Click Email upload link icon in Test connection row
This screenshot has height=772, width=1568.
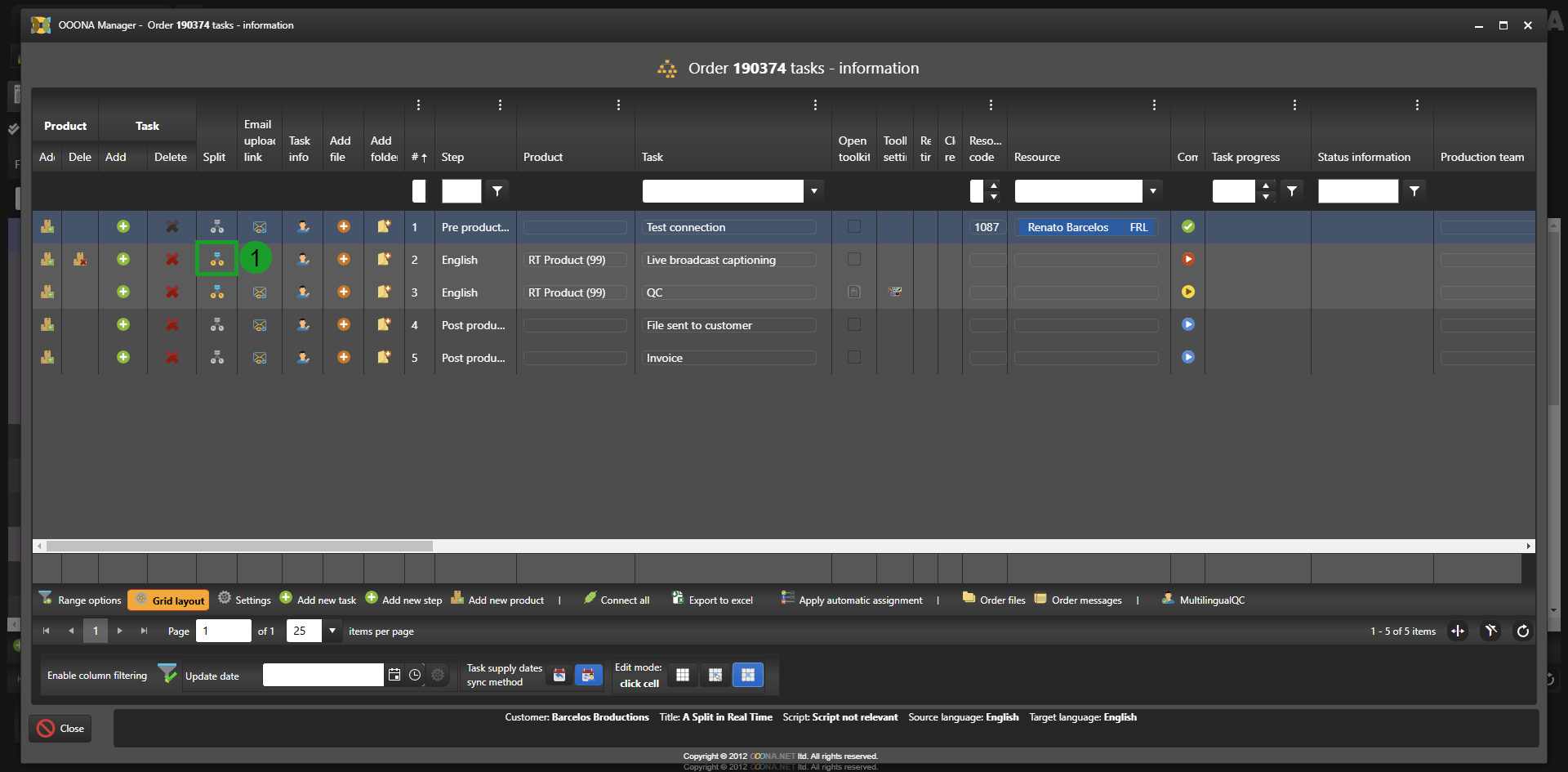[260, 227]
